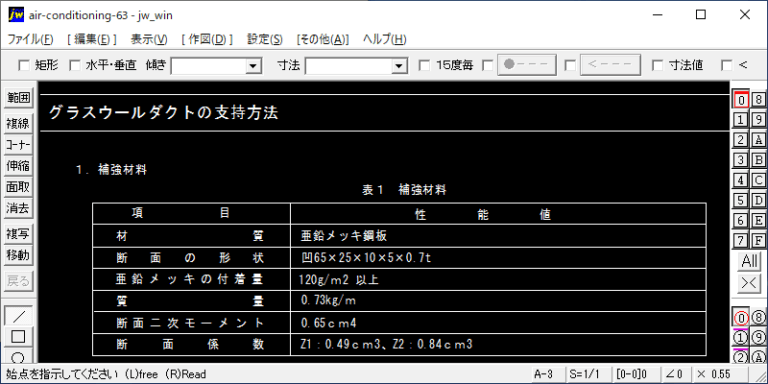Open the その他(A) menu
768x384 pixels.
[323, 39]
